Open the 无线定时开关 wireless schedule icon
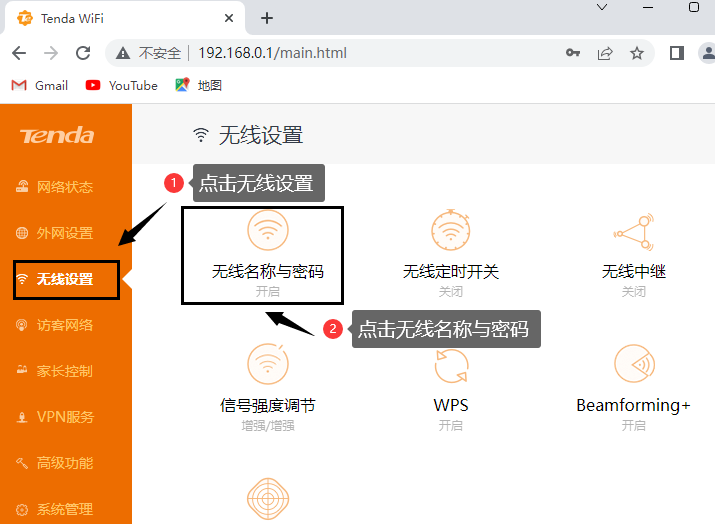This screenshot has height=524, width=715. pyautogui.click(x=451, y=230)
